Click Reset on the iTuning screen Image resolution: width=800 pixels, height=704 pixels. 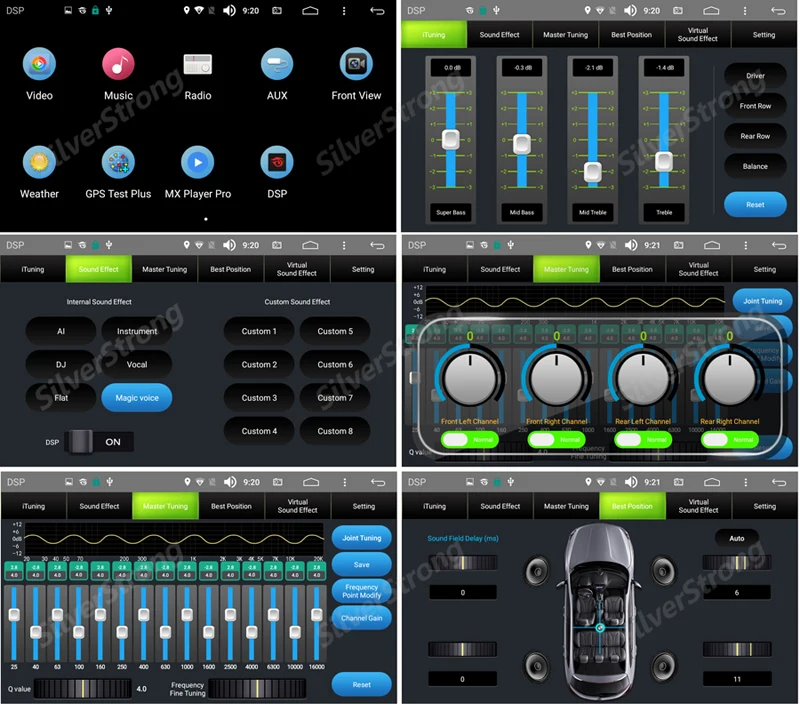pyautogui.click(x=755, y=205)
